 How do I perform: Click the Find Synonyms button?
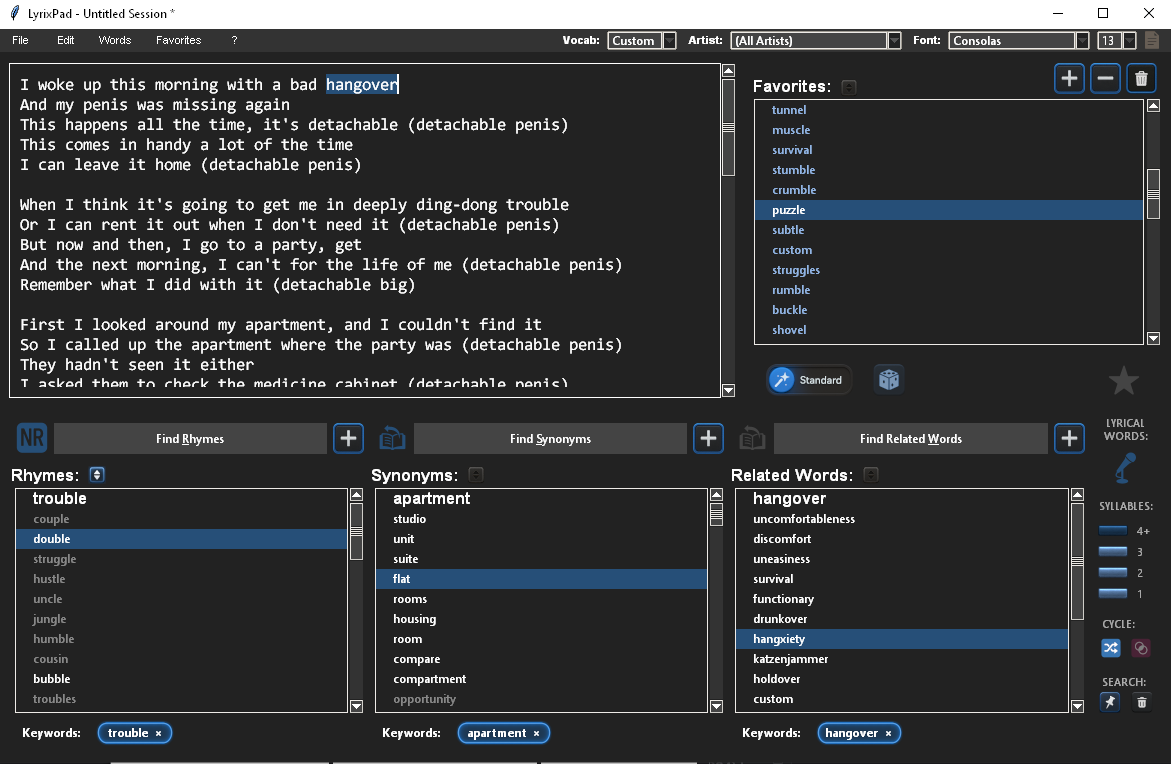coord(550,438)
